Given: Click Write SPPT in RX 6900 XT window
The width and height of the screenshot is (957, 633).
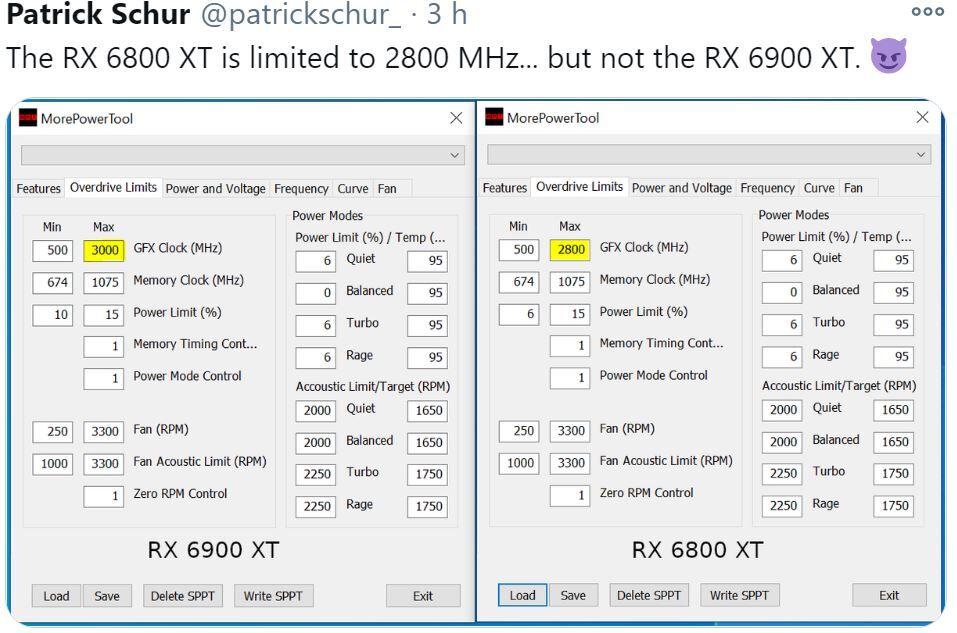Looking at the screenshot, I should pyautogui.click(x=273, y=596).
